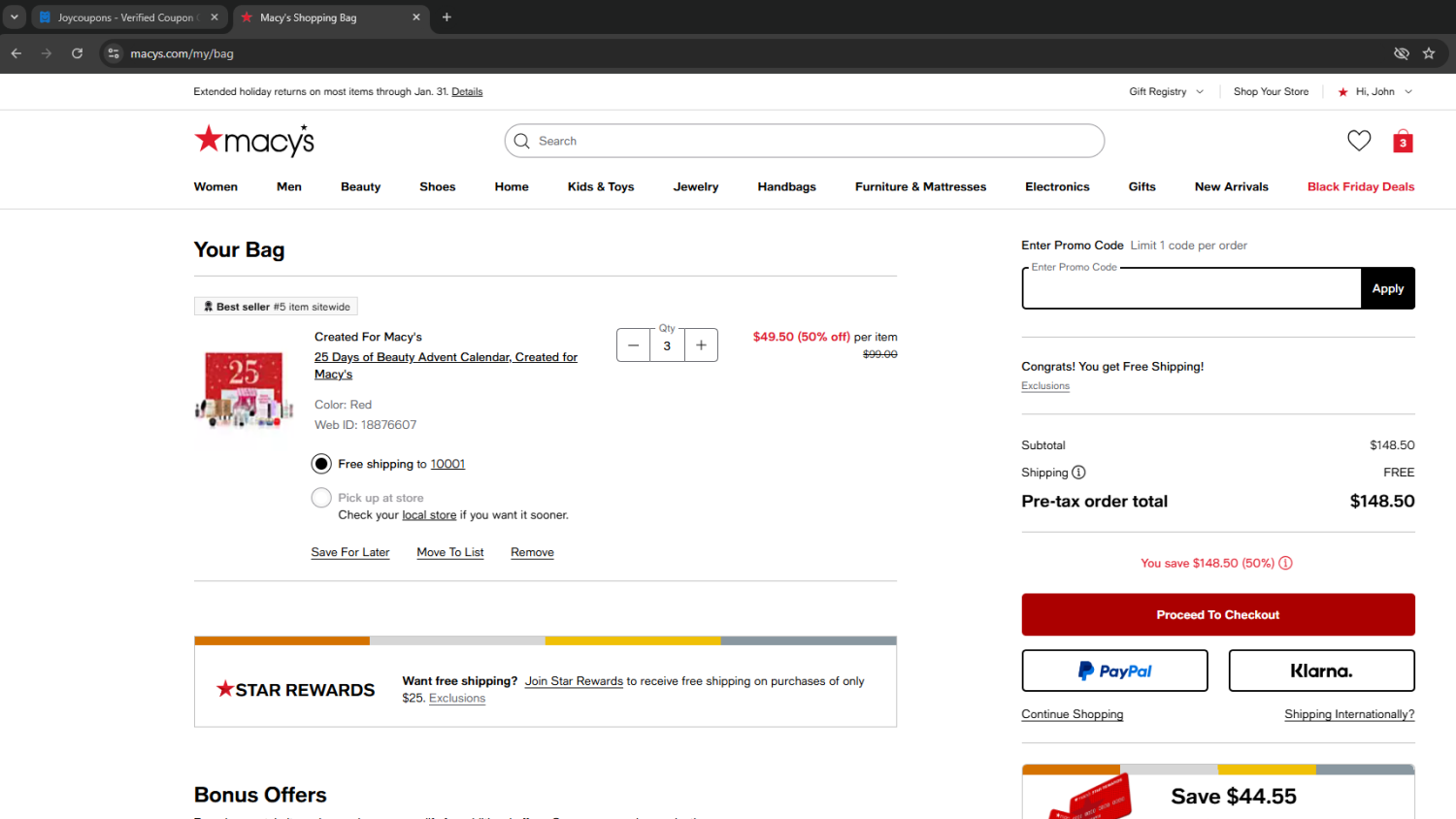The width and height of the screenshot is (1456, 819).
Task: Switch to the Joycoupons tab
Action: point(124,17)
